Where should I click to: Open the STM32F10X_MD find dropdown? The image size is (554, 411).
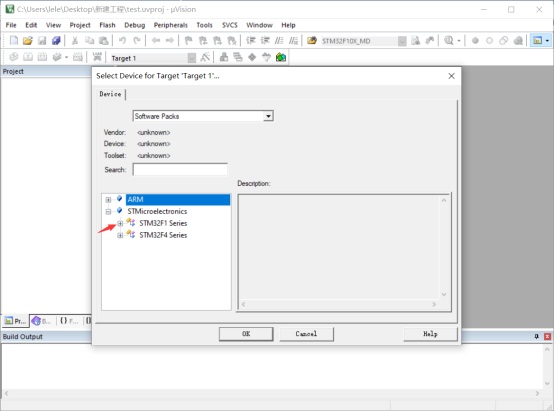(402, 41)
